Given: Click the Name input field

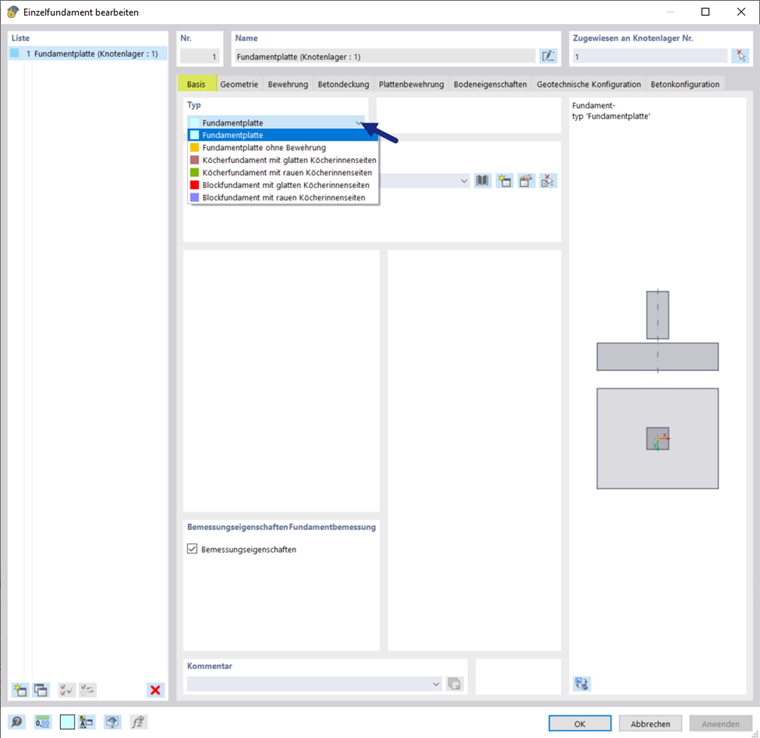Looking at the screenshot, I should (x=385, y=57).
